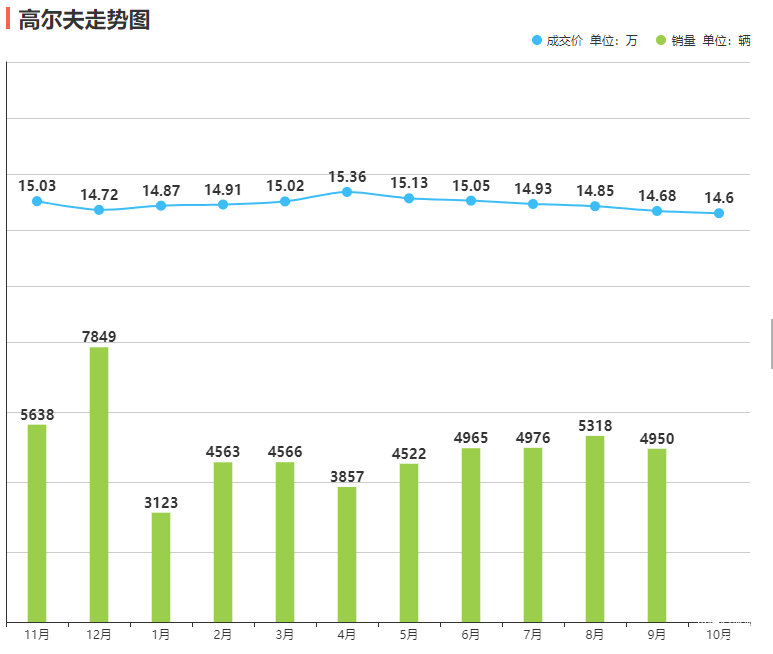The width and height of the screenshot is (773, 654).
Task: Click the 5318 sales bar for 8月
Action: tap(595, 528)
